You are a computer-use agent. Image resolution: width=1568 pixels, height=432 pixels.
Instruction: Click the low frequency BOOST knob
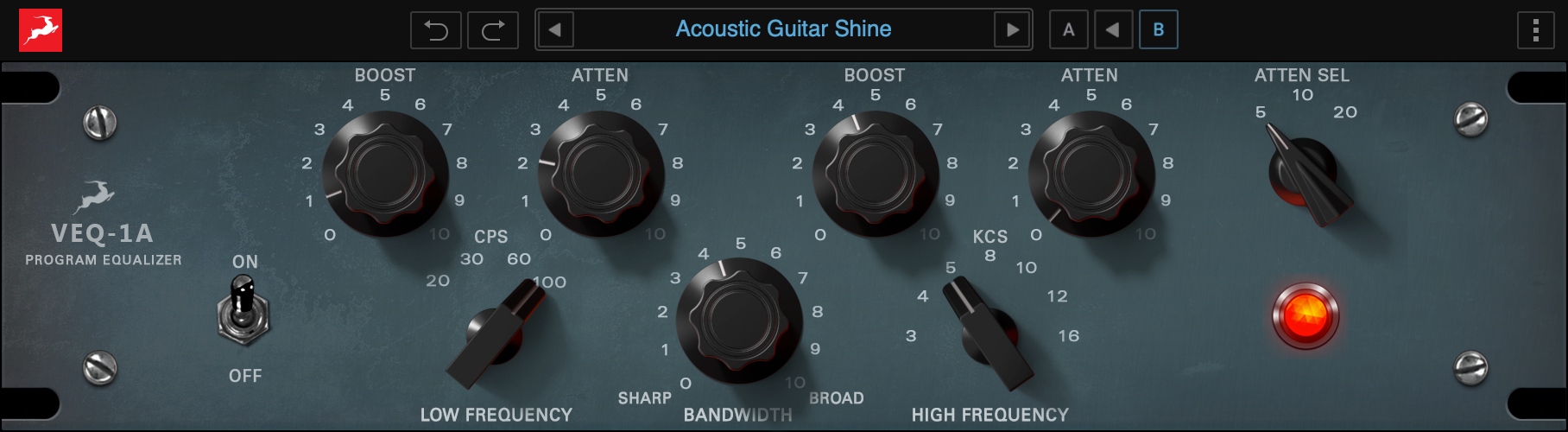tap(385, 174)
